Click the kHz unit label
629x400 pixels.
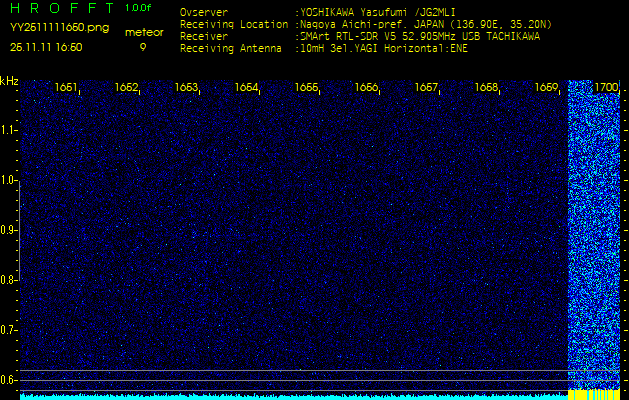(9, 81)
